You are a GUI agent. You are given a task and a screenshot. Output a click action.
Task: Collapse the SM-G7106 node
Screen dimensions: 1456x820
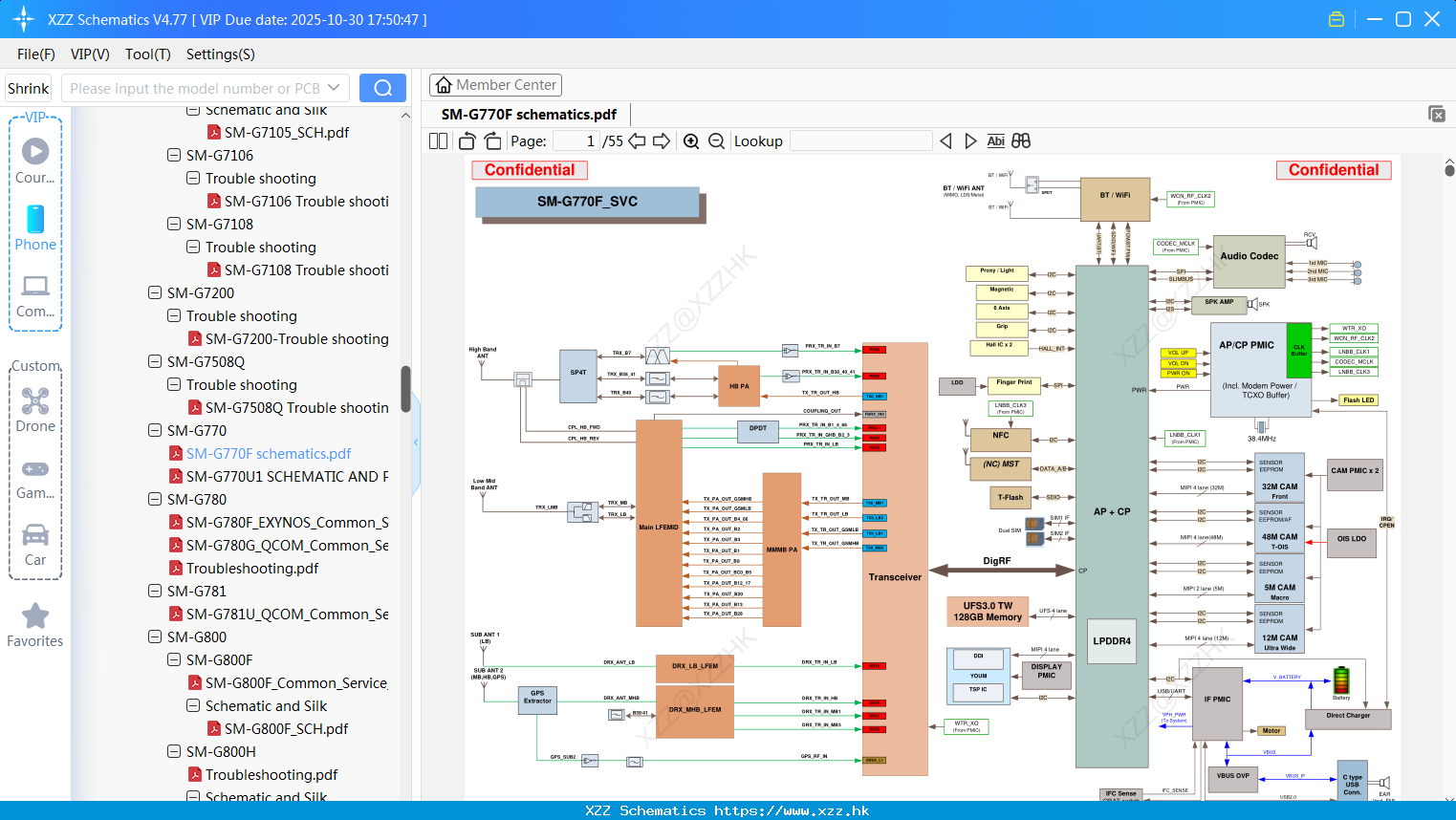coord(174,155)
